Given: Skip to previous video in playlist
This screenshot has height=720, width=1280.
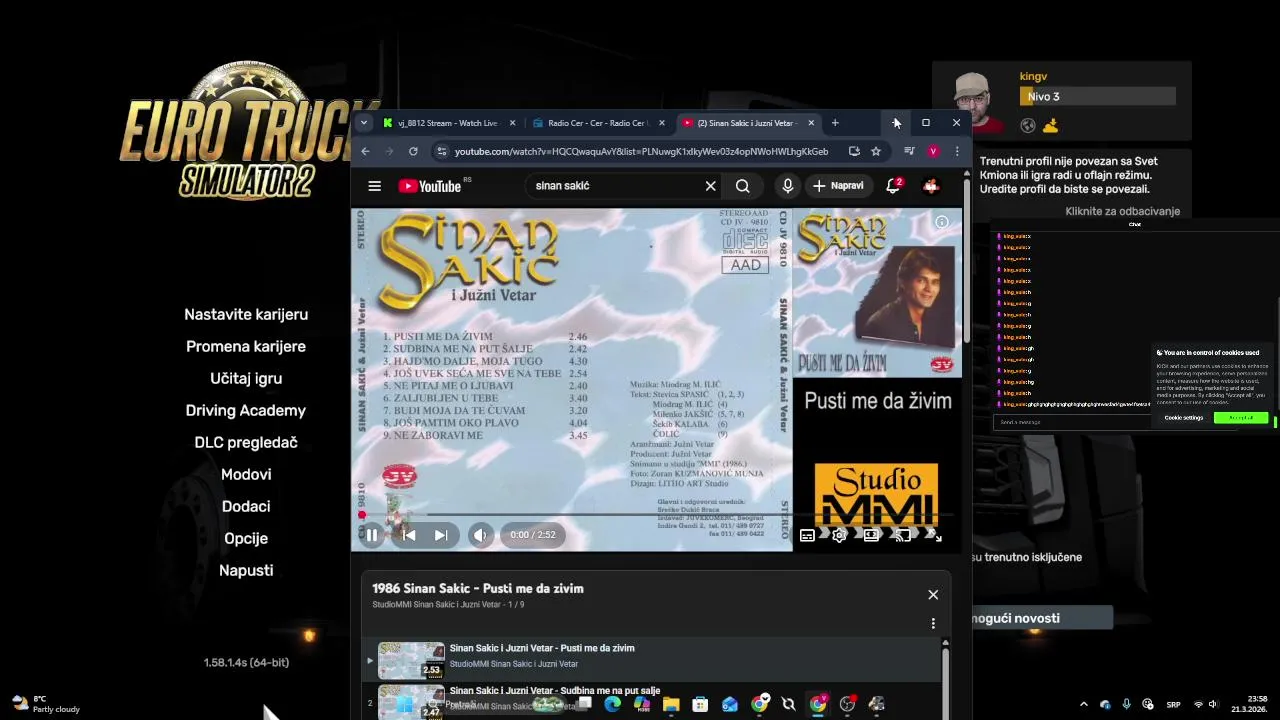Looking at the screenshot, I should pos(408,535).
